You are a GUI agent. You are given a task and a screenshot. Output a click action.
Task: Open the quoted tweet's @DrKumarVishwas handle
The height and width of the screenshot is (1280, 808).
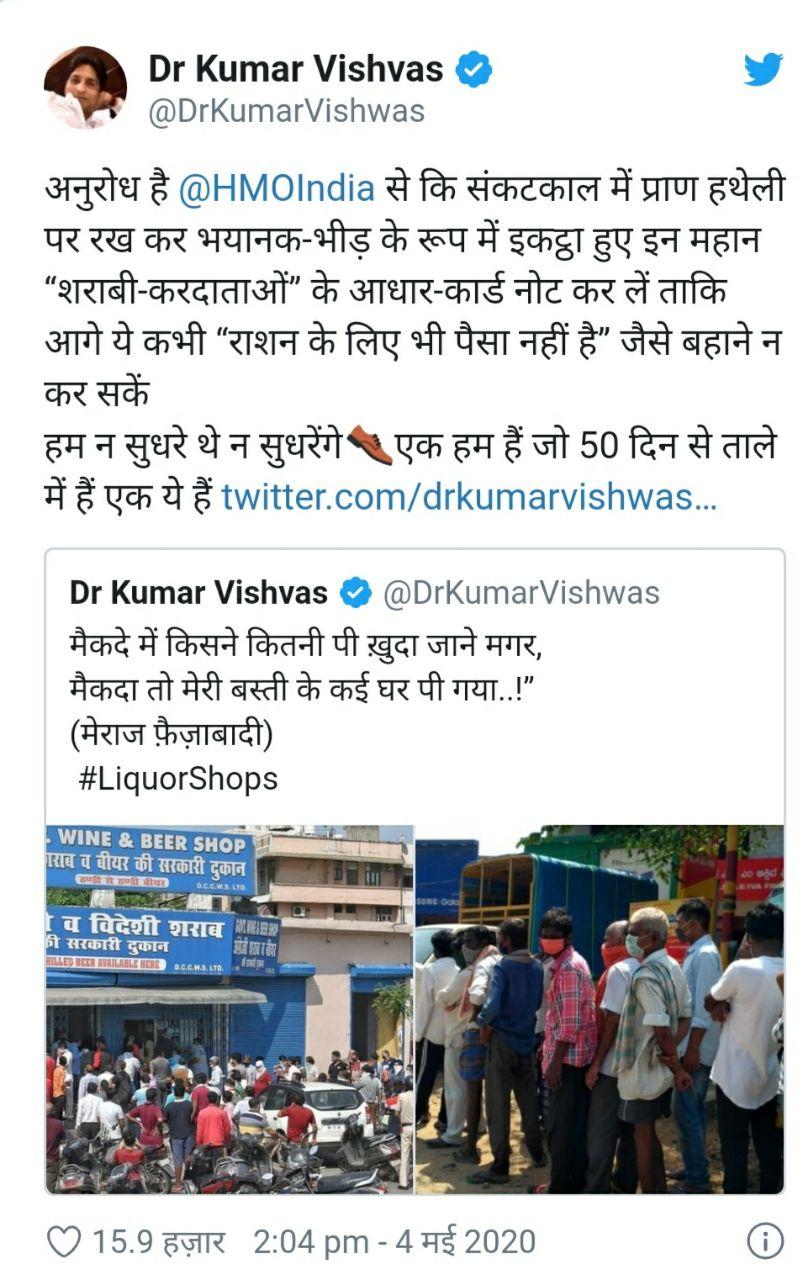(x=521, y=593)
